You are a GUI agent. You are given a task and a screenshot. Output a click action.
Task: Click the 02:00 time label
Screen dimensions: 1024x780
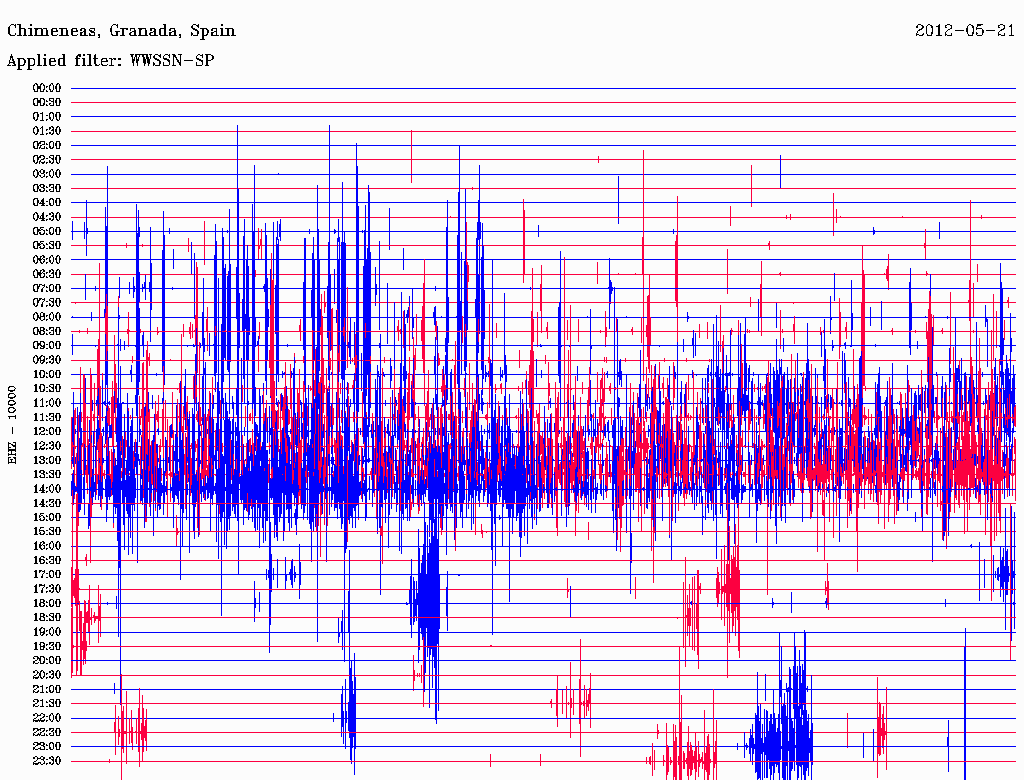pos(47,146)
